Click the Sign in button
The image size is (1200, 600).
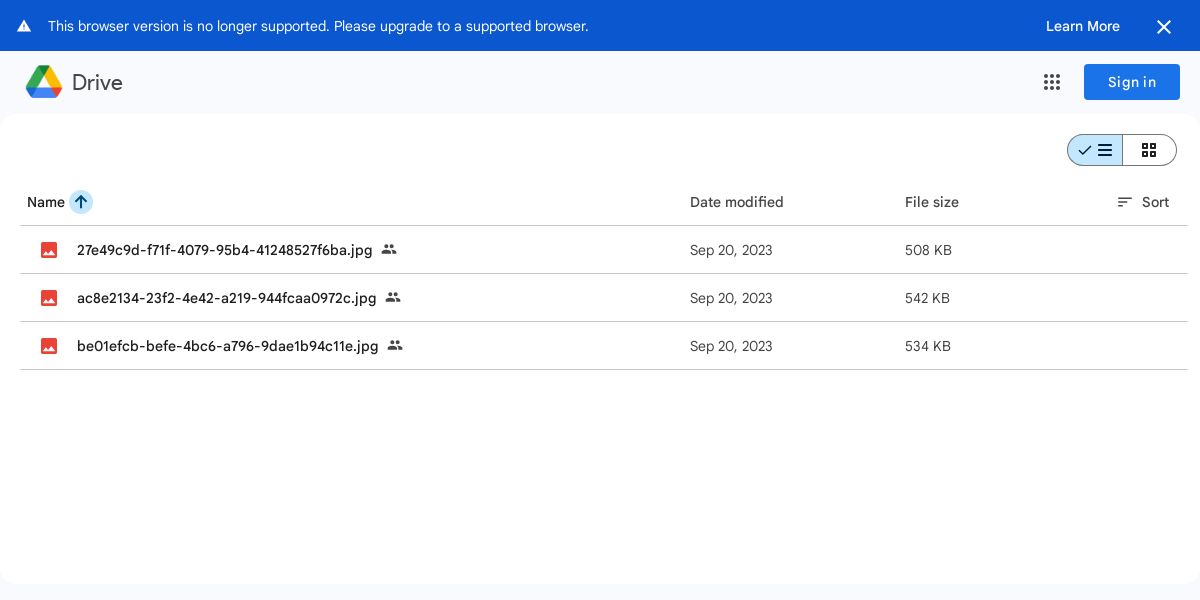(x=1131, y=82)
